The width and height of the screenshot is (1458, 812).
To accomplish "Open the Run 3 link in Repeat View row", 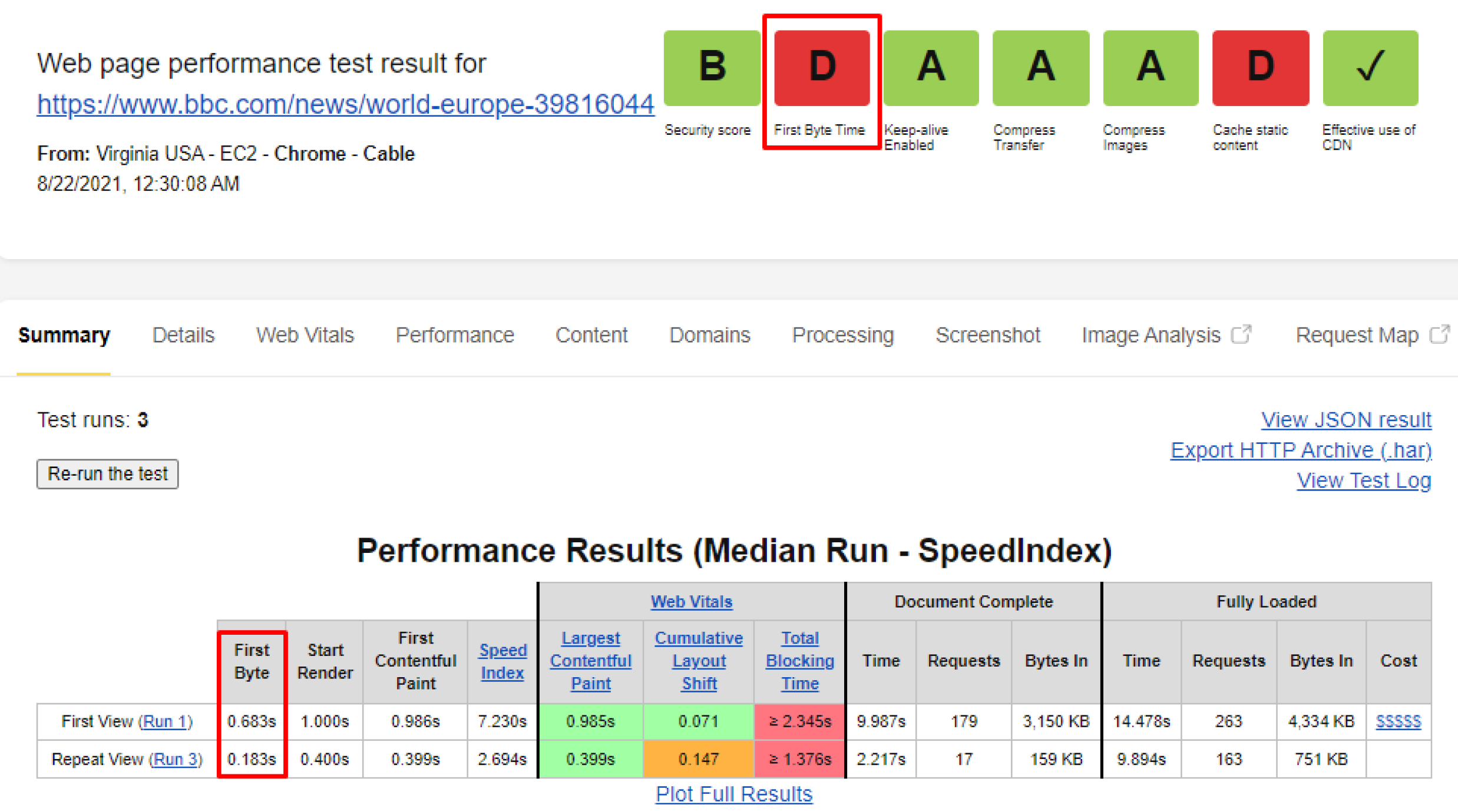I will click(175, 759).
